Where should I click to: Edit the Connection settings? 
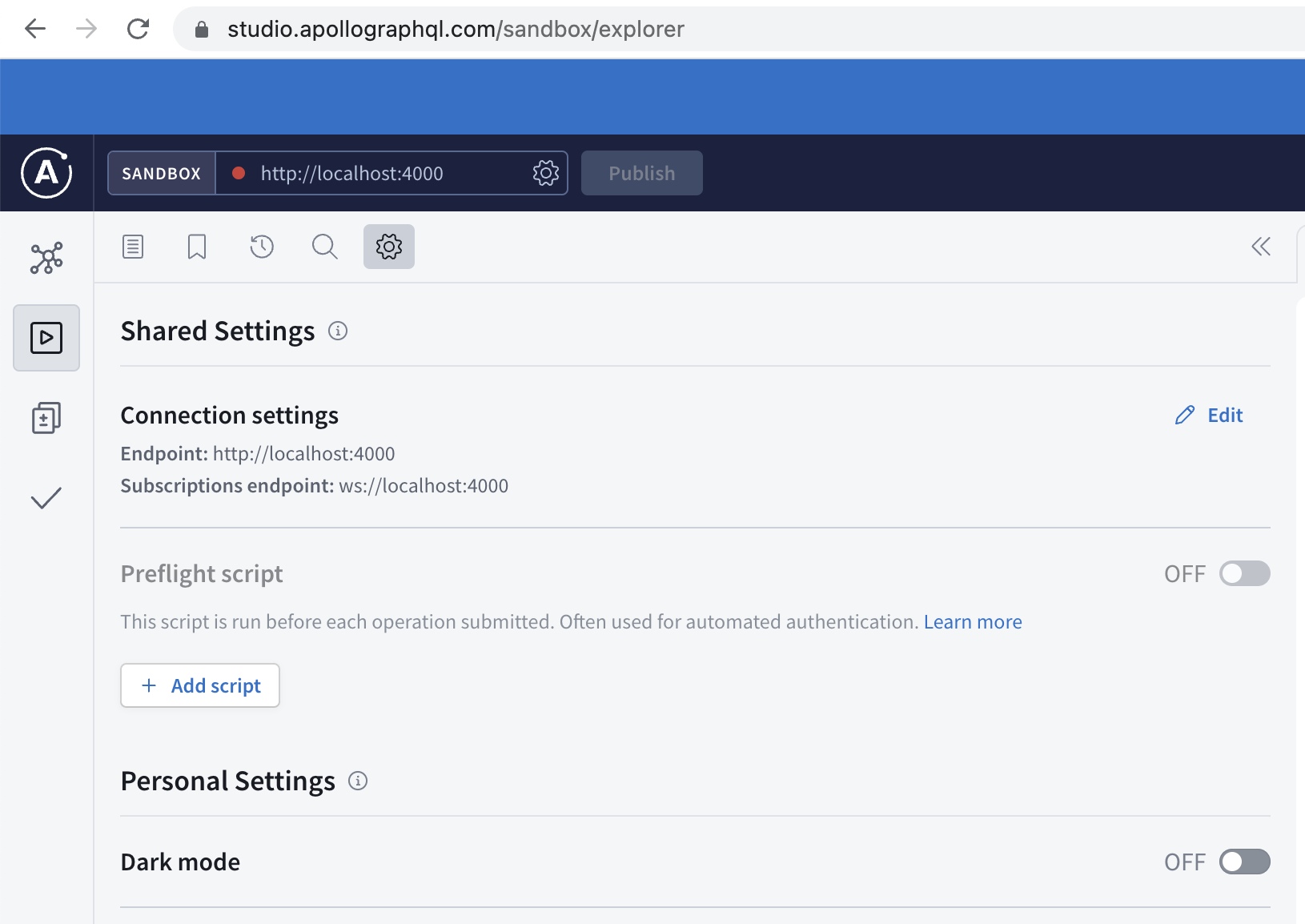pos(1209,415)
